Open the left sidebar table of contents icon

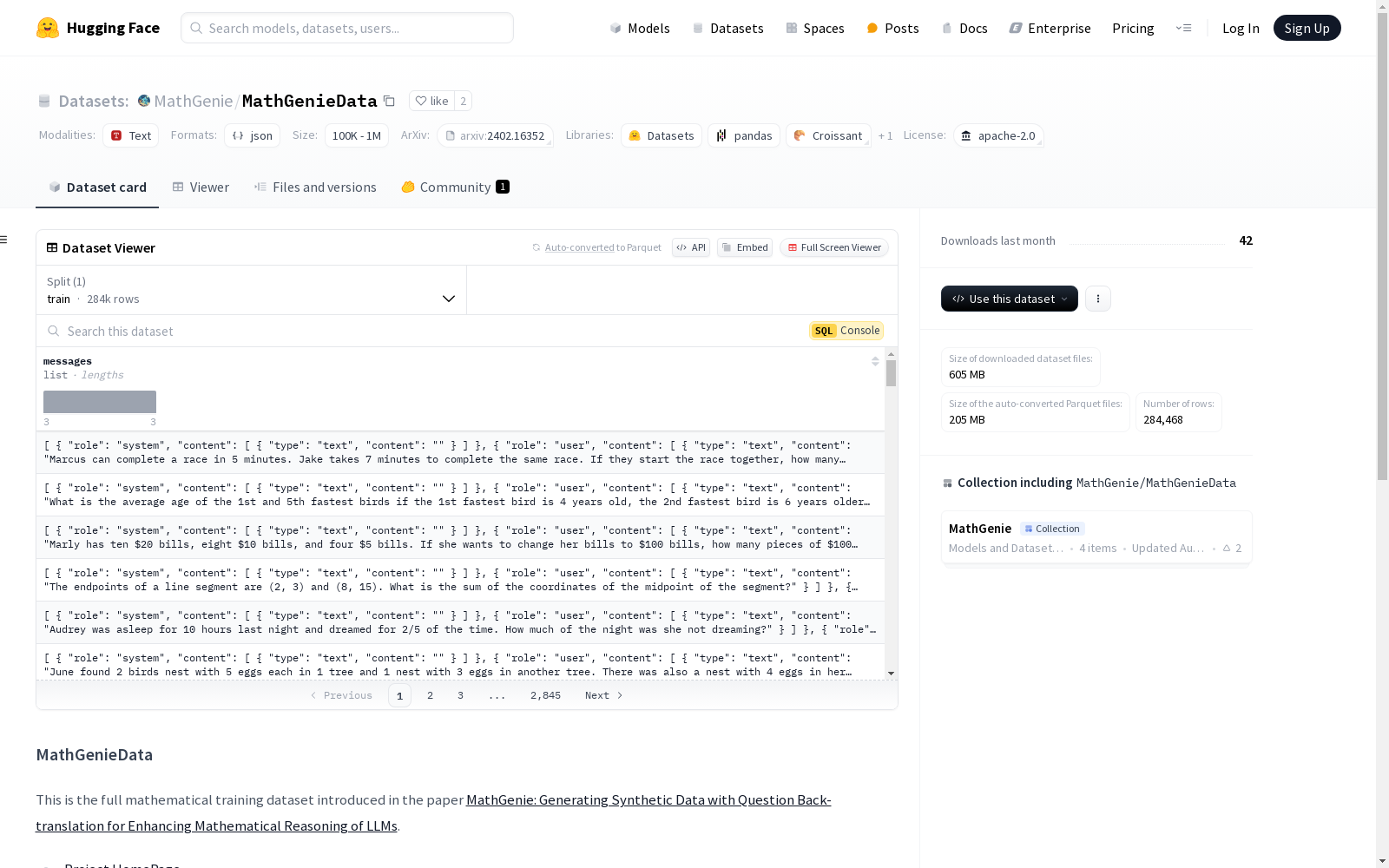(x=4, y=240)
